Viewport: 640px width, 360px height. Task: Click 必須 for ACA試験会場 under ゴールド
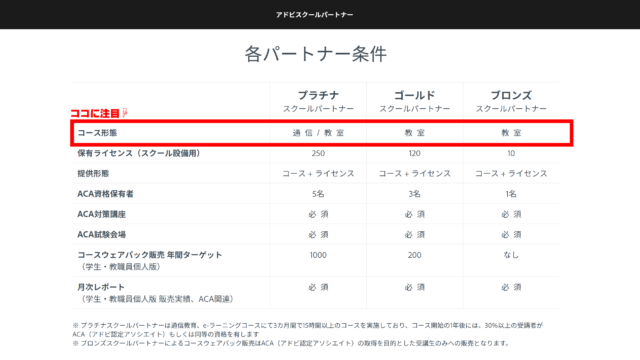tap(415, 235)
